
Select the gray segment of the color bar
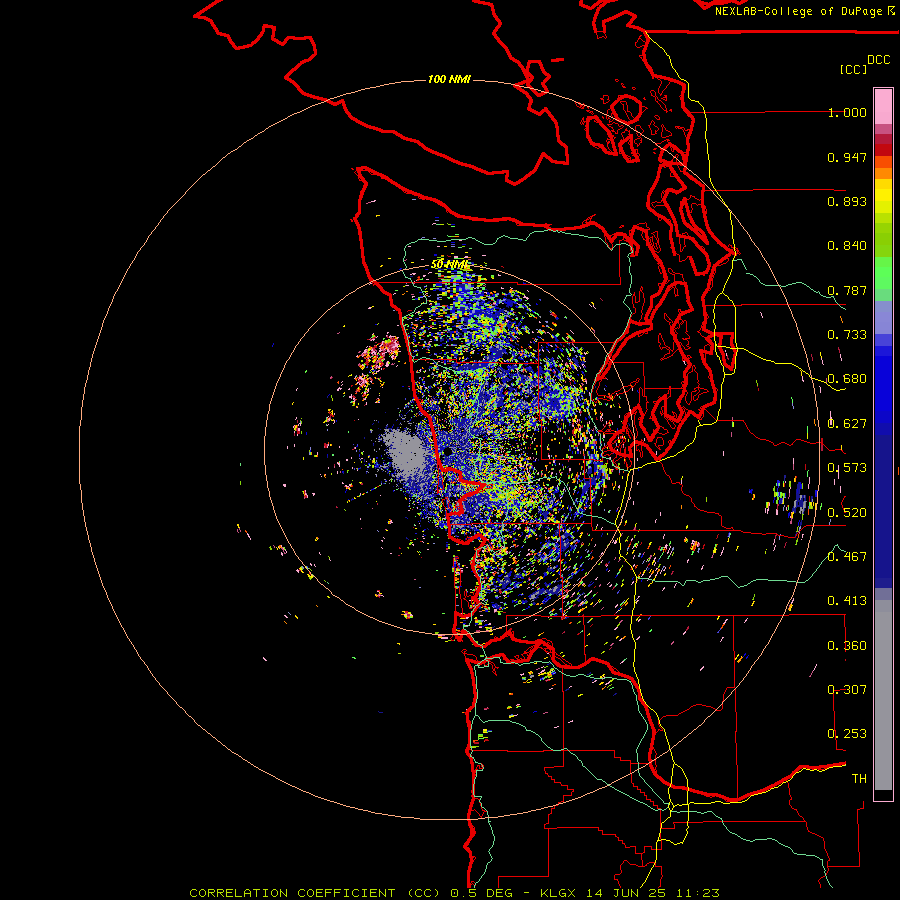click(x=883, y=695)
